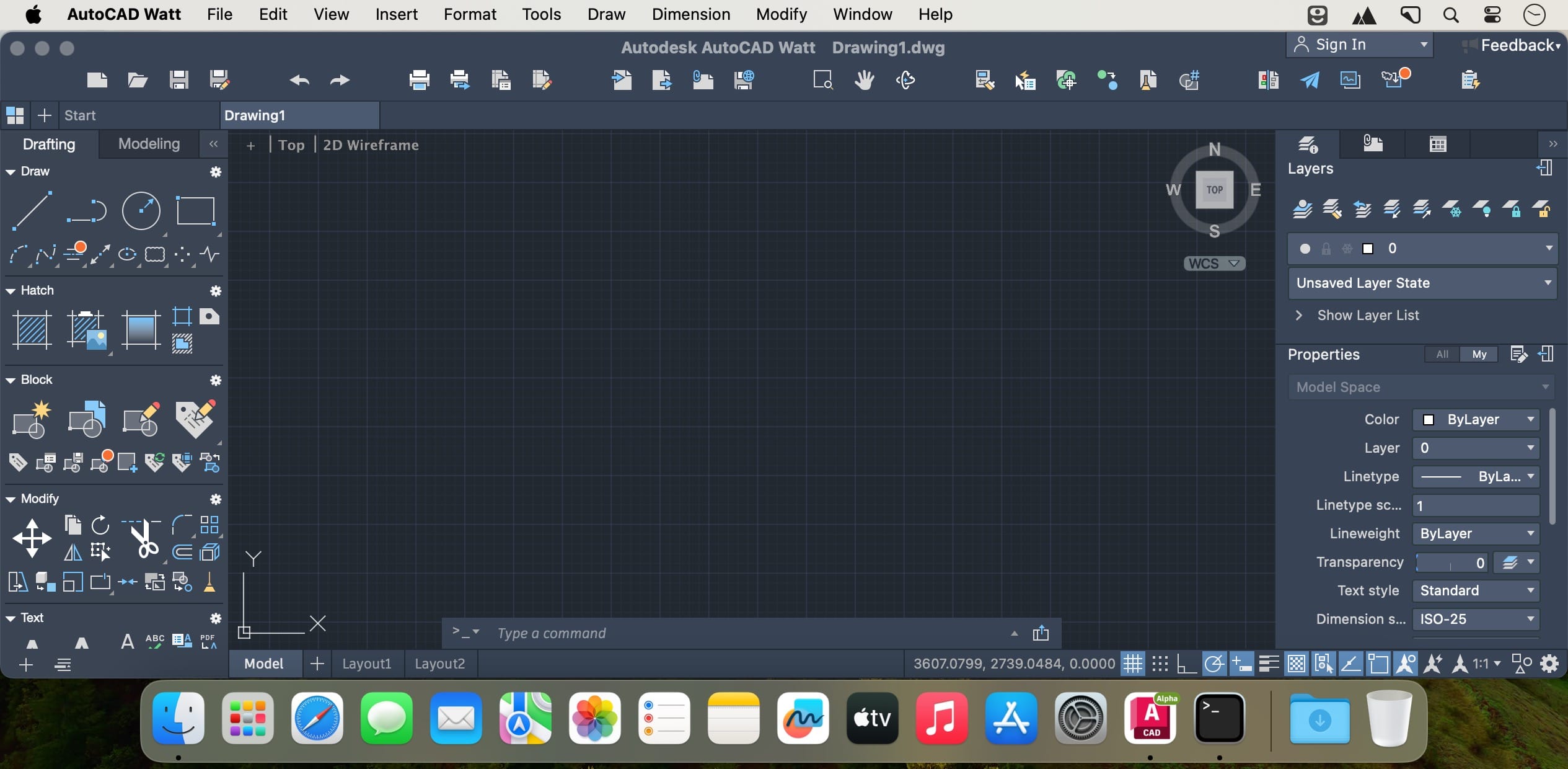Open the Color ByLayer dropdown
Screen dimensions: 1568x769
[x=1476, y=419]
